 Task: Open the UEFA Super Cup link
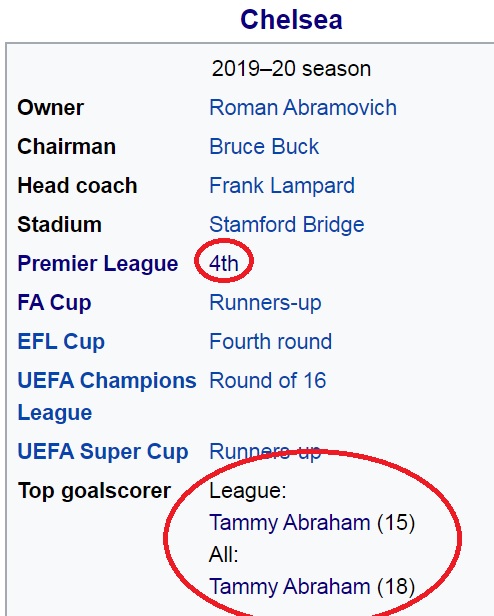click(x=103, y=451)
